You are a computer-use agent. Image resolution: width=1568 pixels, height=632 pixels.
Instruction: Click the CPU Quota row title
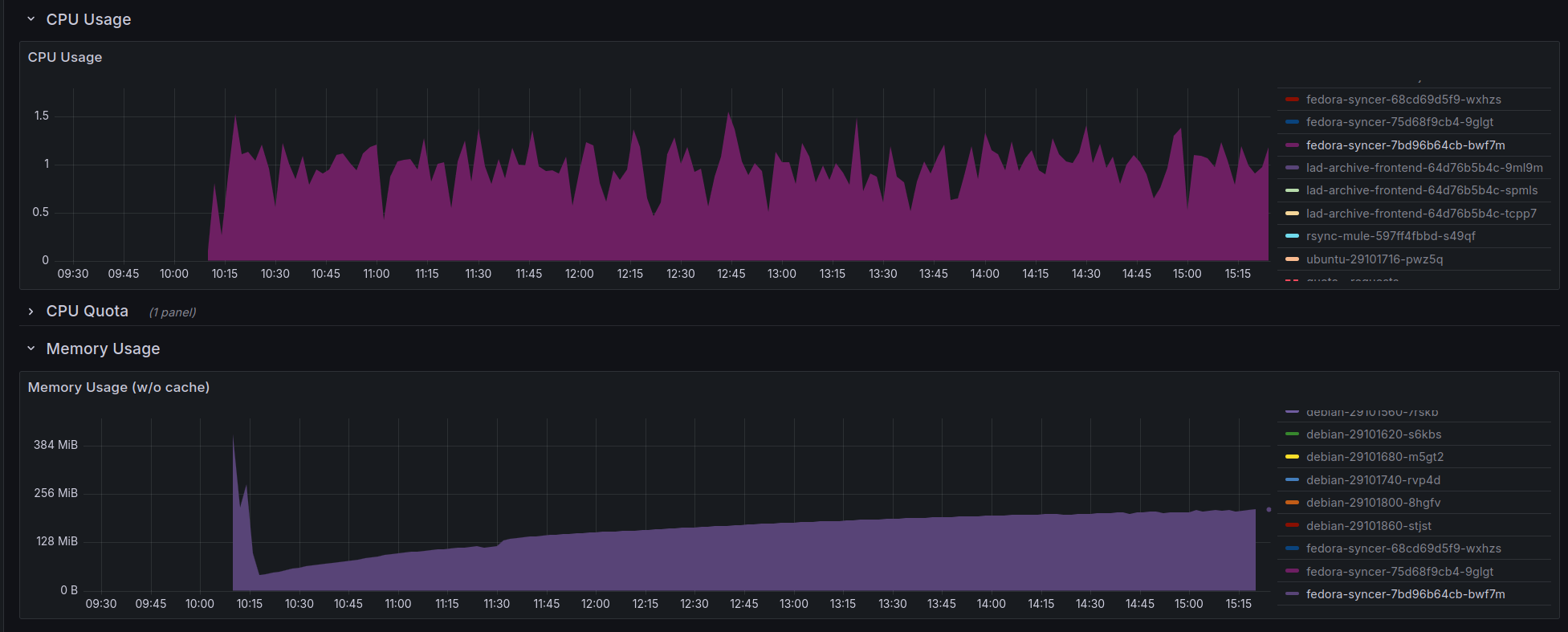click(x=88, y=312)
